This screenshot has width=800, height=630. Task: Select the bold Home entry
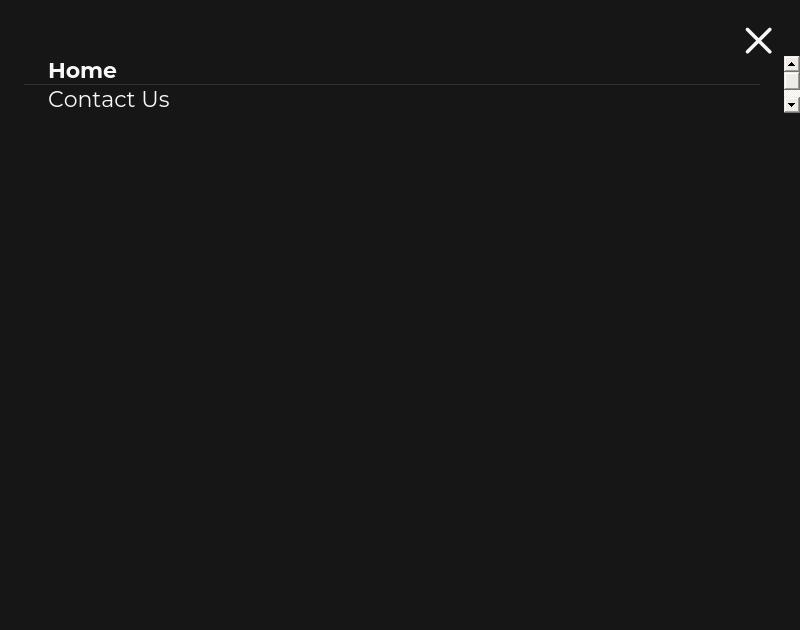[x=82, y=70]
